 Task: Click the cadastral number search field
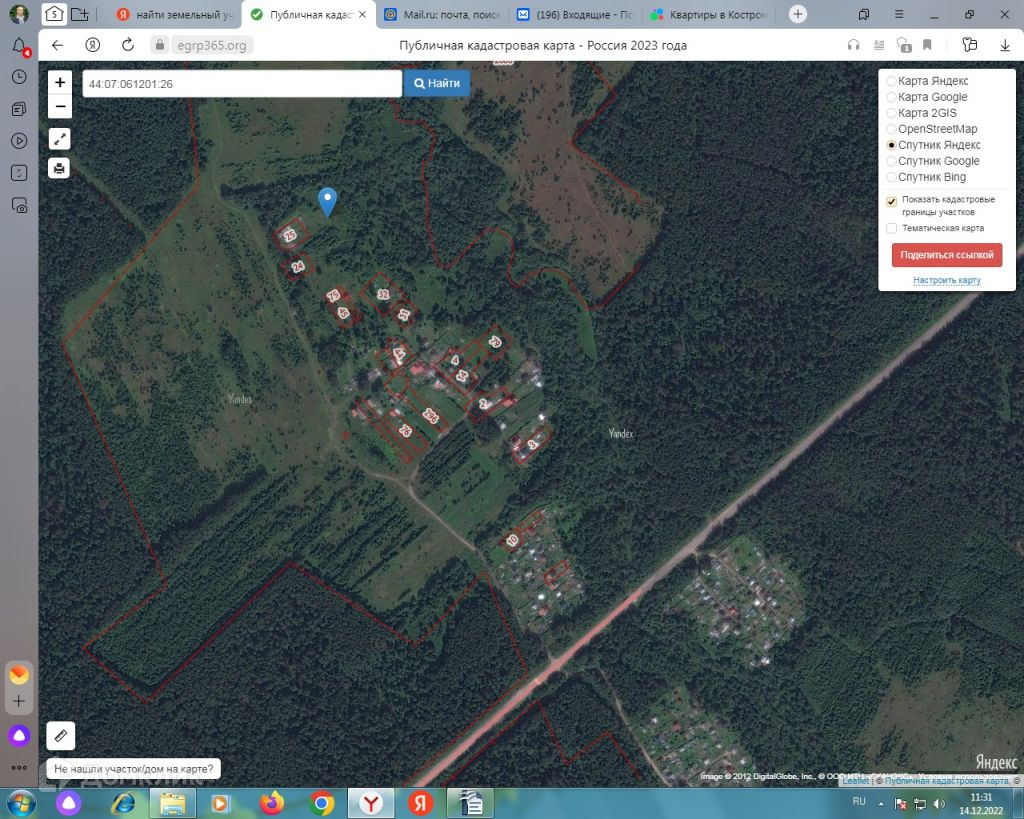242,84
